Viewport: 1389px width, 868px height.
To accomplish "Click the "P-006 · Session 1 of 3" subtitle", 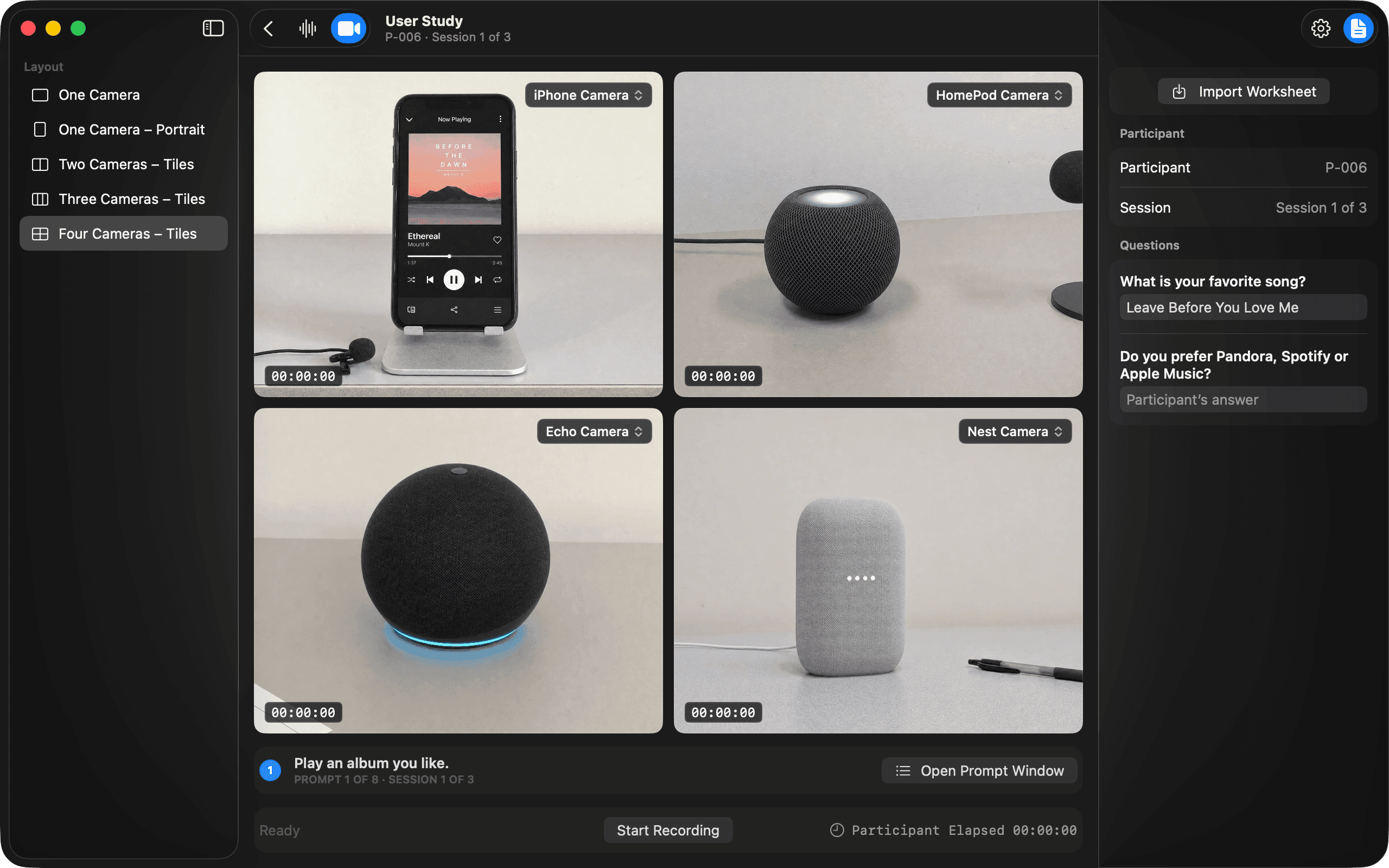I will click(448, 37).
